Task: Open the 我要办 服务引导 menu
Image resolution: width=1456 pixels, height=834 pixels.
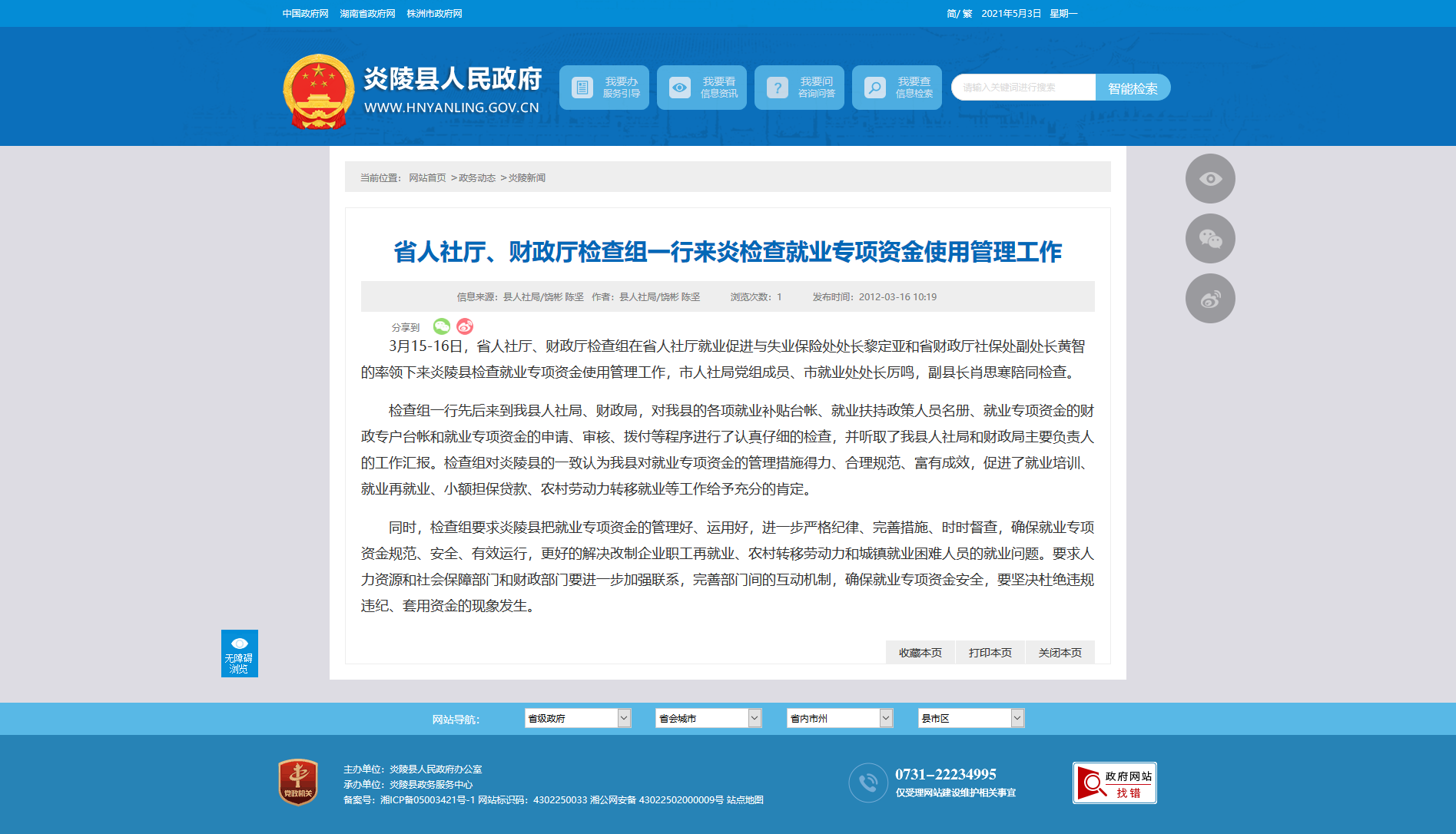Action: coord(604,88)
